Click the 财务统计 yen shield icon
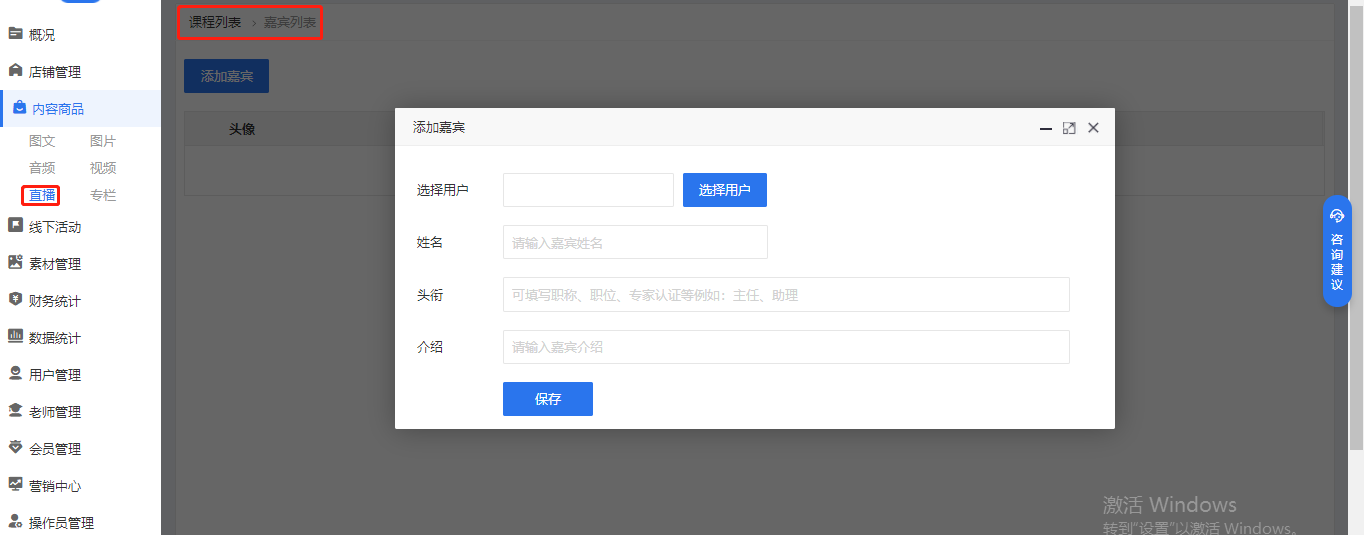This screenshot has height=535, width=1364. pyautogui.click(x=15, y=300)
